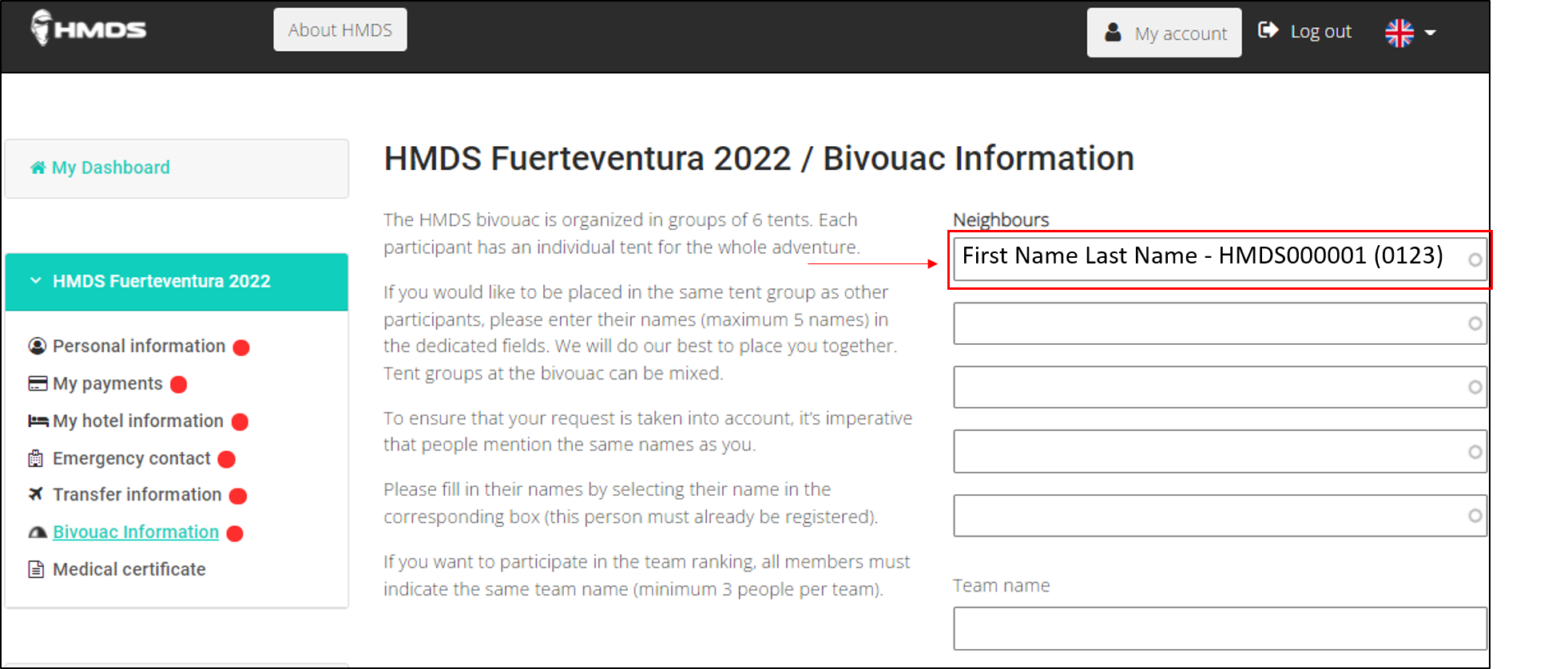This screenshot has height=669, width=1568.
Task: Click the HMDS logo in header
Action: pos(88,29)
